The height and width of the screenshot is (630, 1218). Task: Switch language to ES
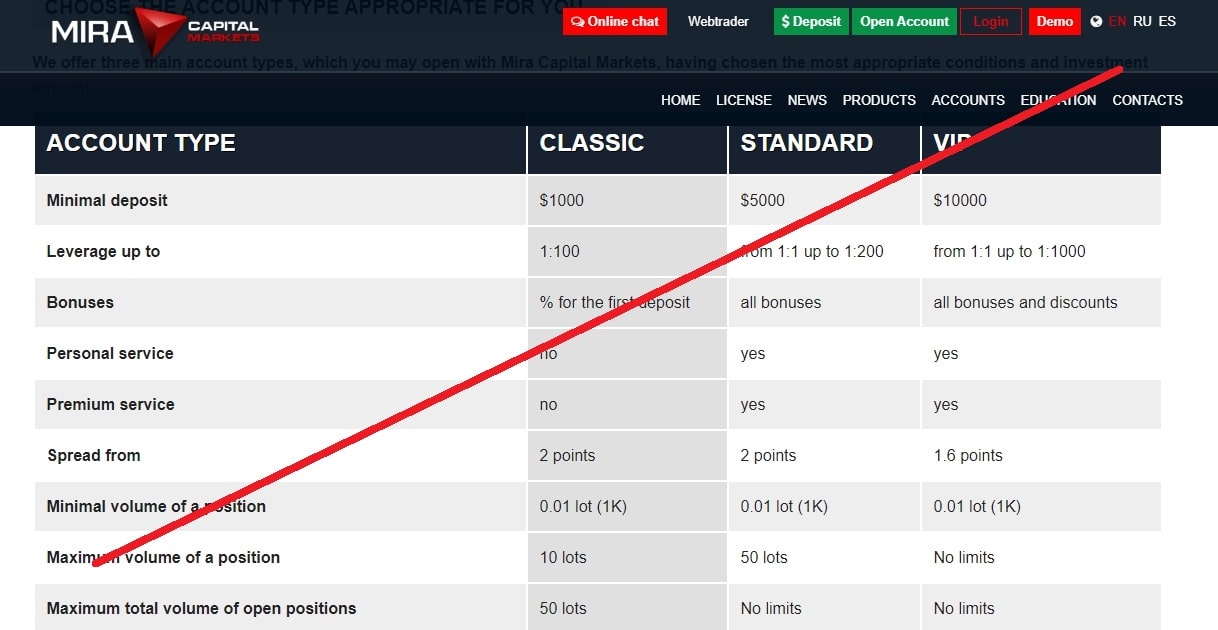point(1167,21)
